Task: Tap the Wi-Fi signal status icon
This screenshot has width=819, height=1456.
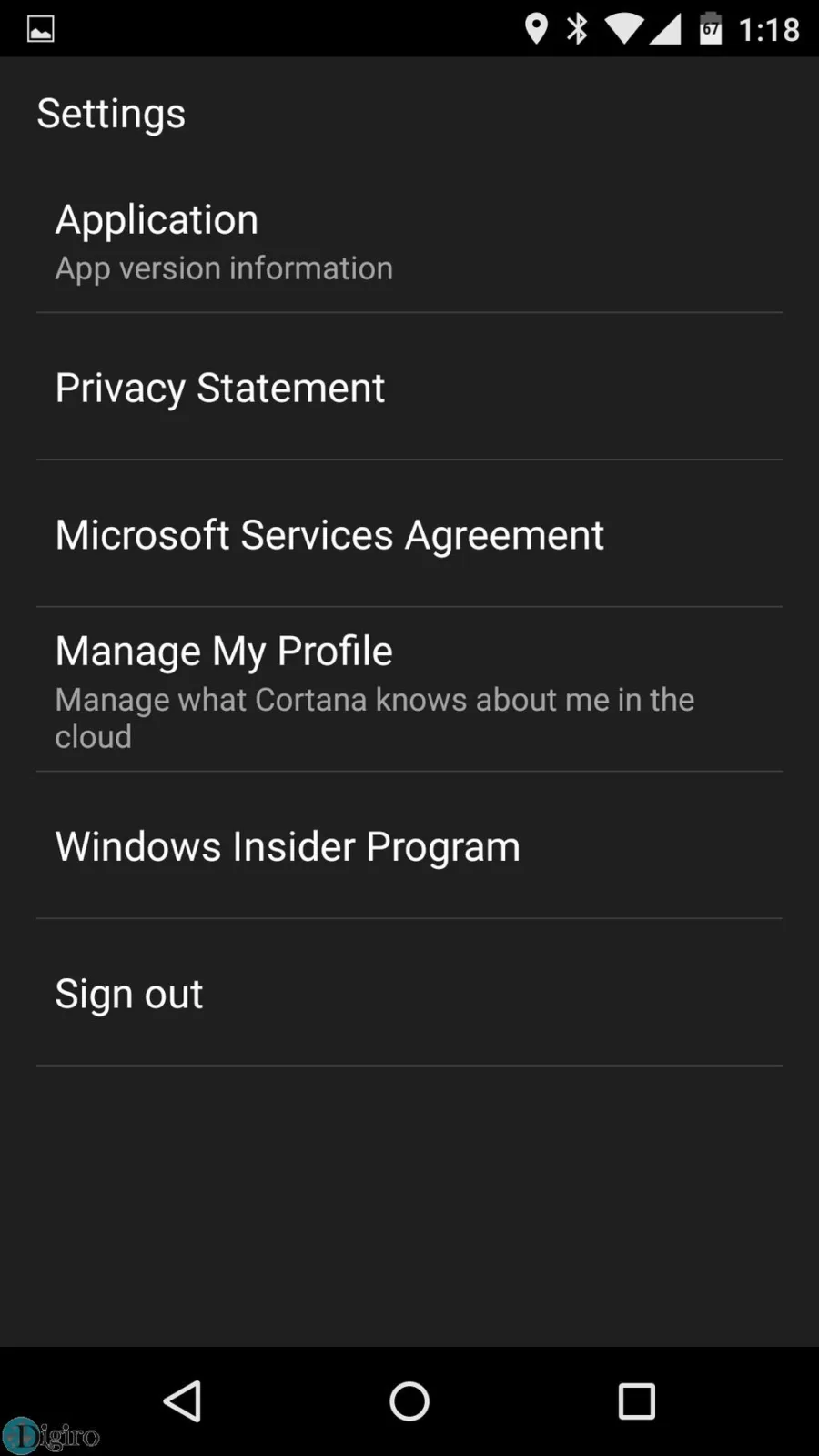Action: pos(624,29)
